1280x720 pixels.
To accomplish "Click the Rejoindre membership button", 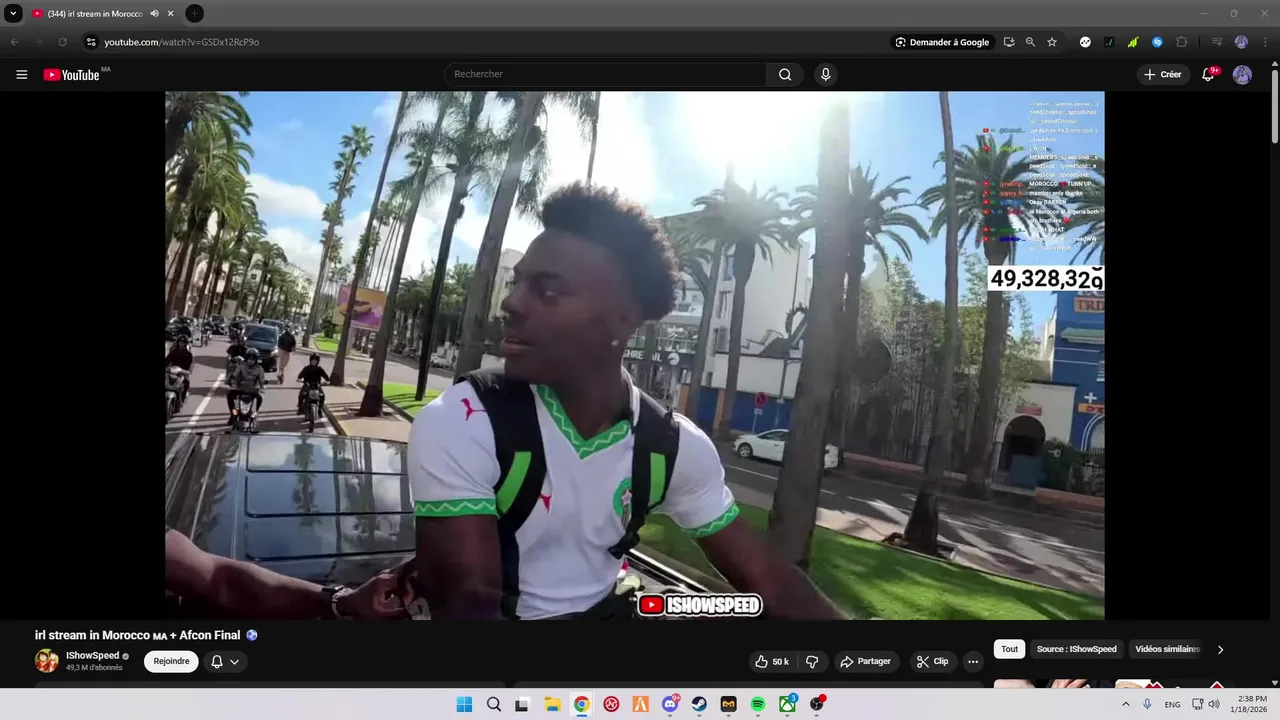I will (x=171, y=661).
